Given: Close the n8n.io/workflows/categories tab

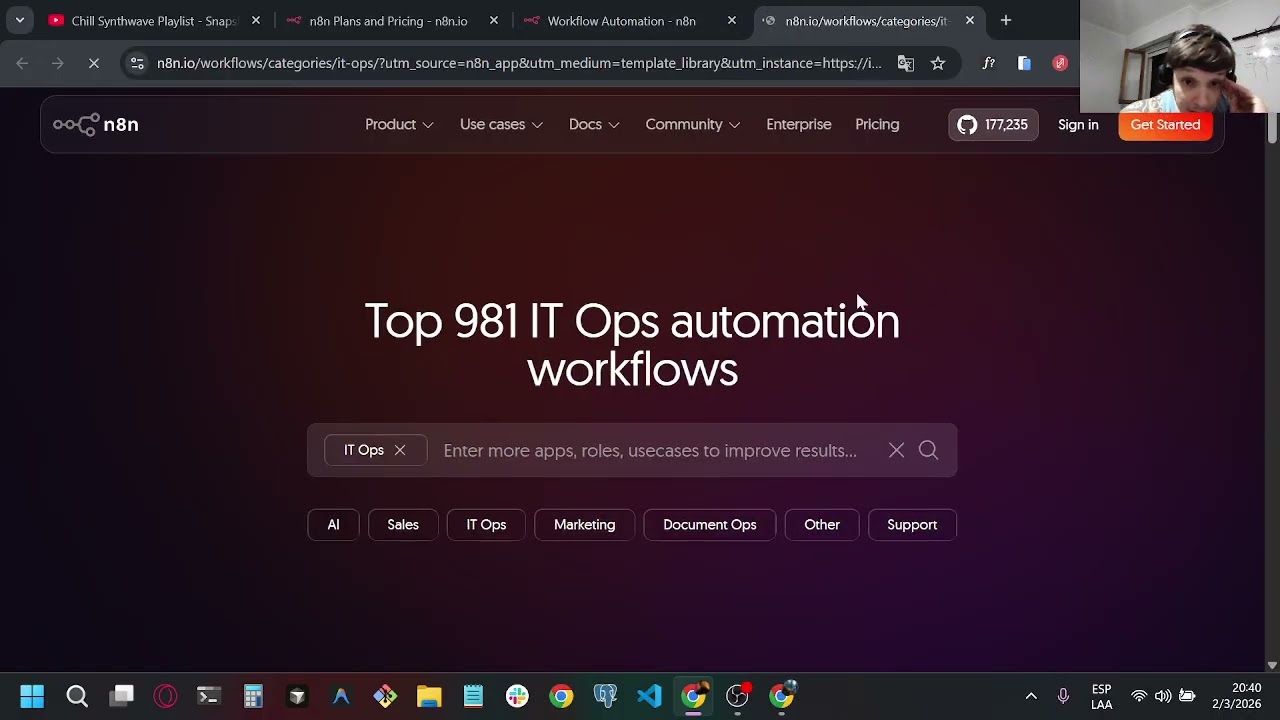Looking at the screenshot, I should click(x=970, y=20).
